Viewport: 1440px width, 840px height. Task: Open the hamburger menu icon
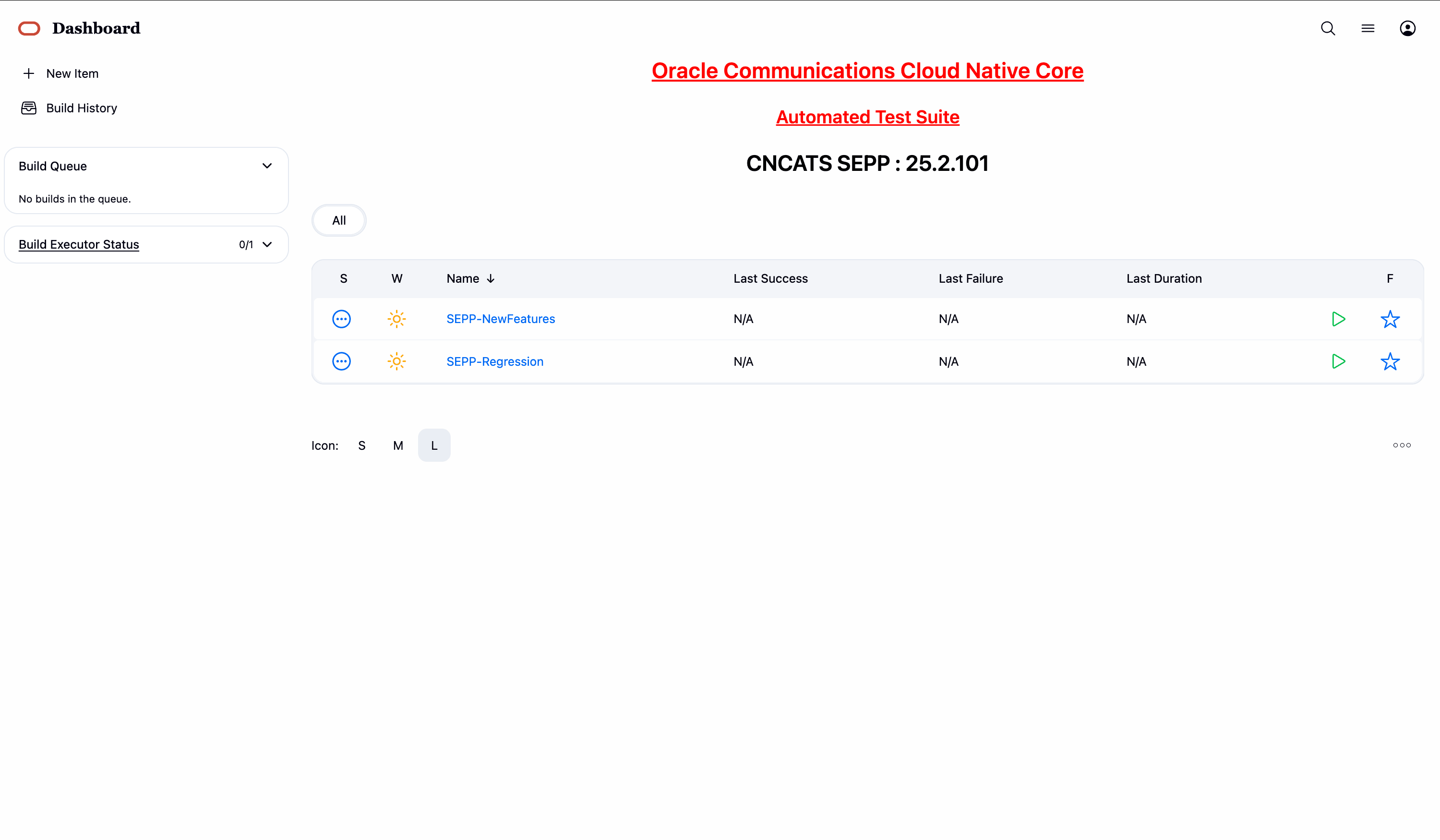1368,29
